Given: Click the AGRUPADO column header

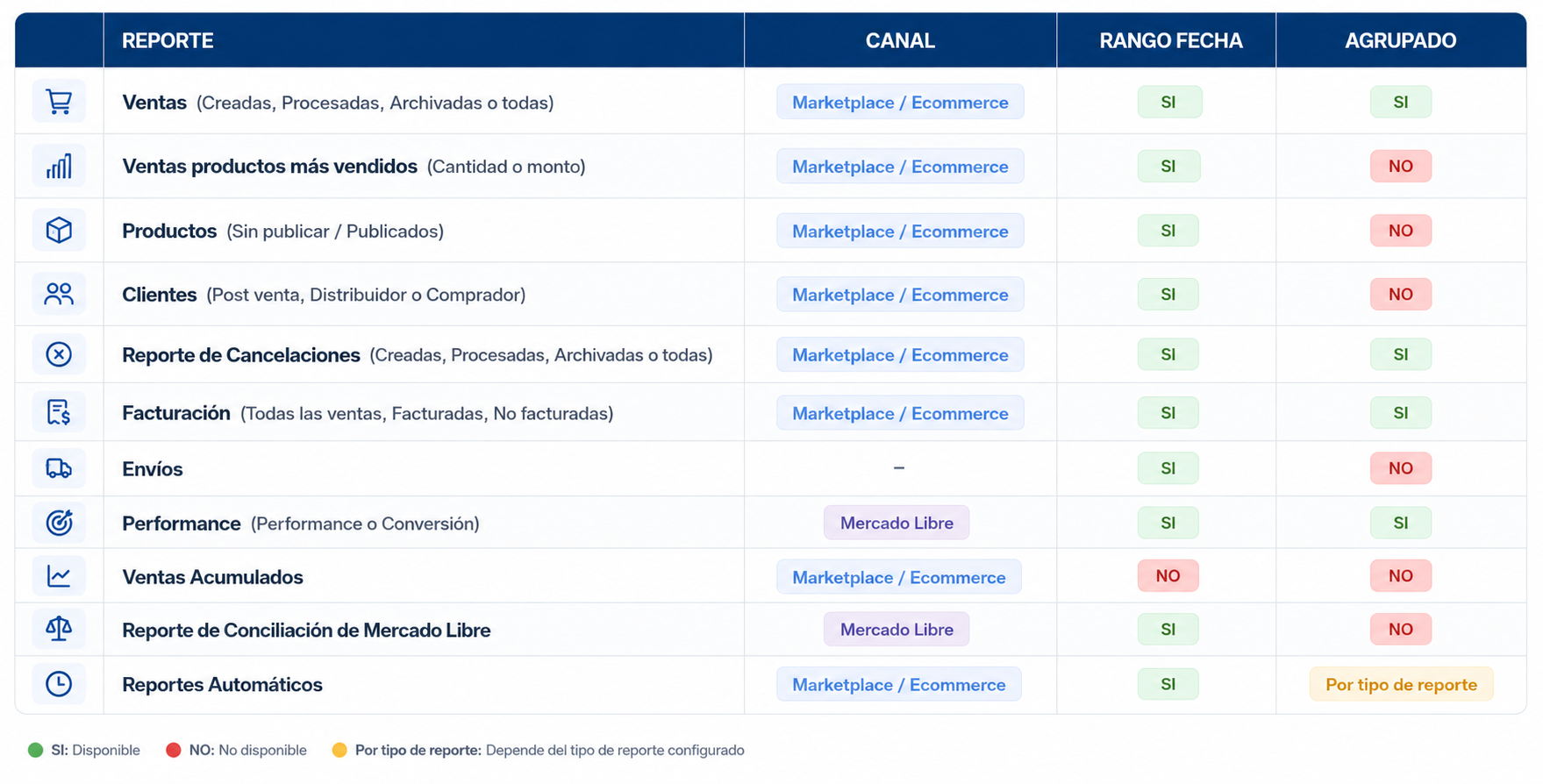Looking at the screenshot, I should pyautogui.click(x=1401, y=40).
